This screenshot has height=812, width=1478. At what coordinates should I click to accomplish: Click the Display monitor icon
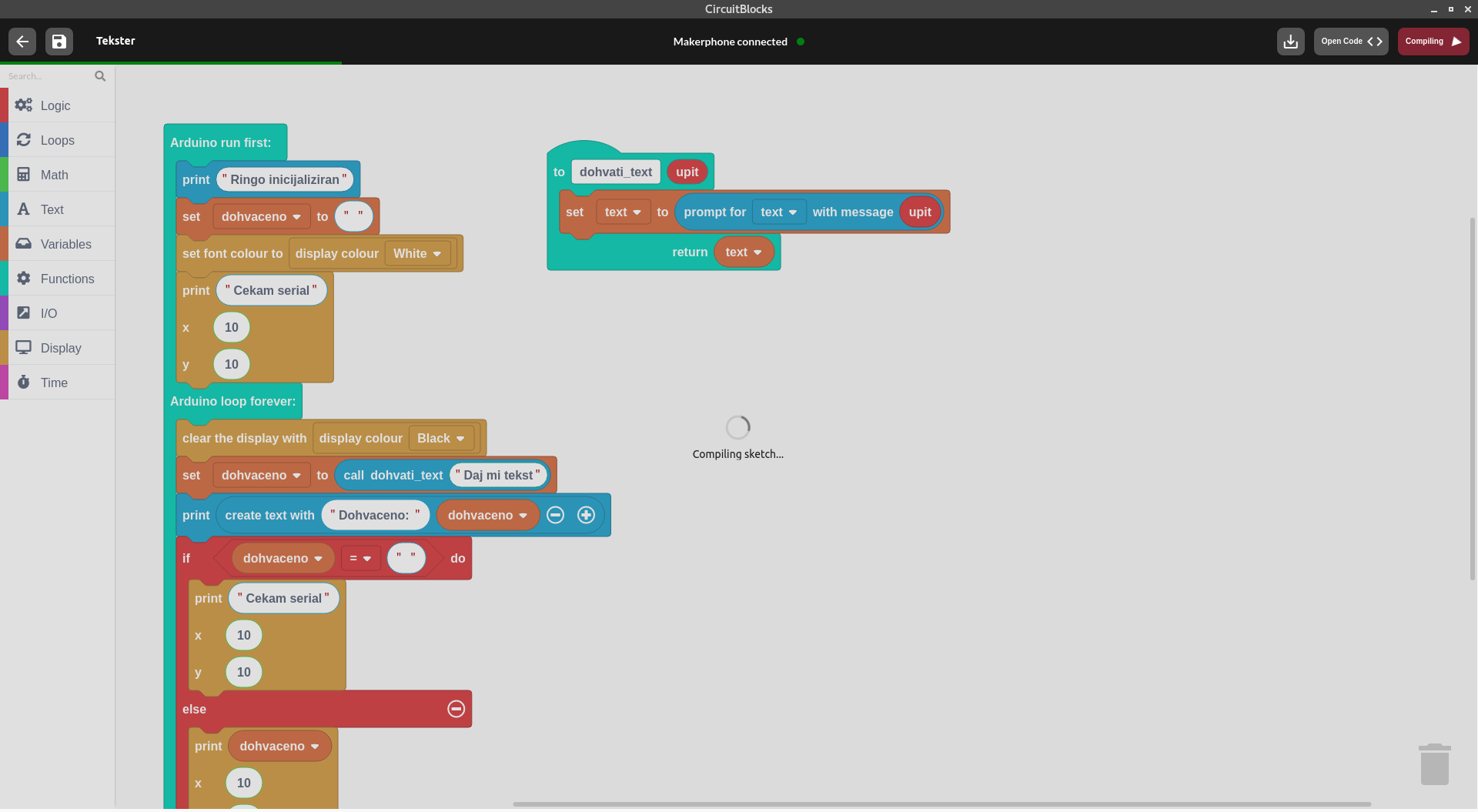[x=24, y=347]
